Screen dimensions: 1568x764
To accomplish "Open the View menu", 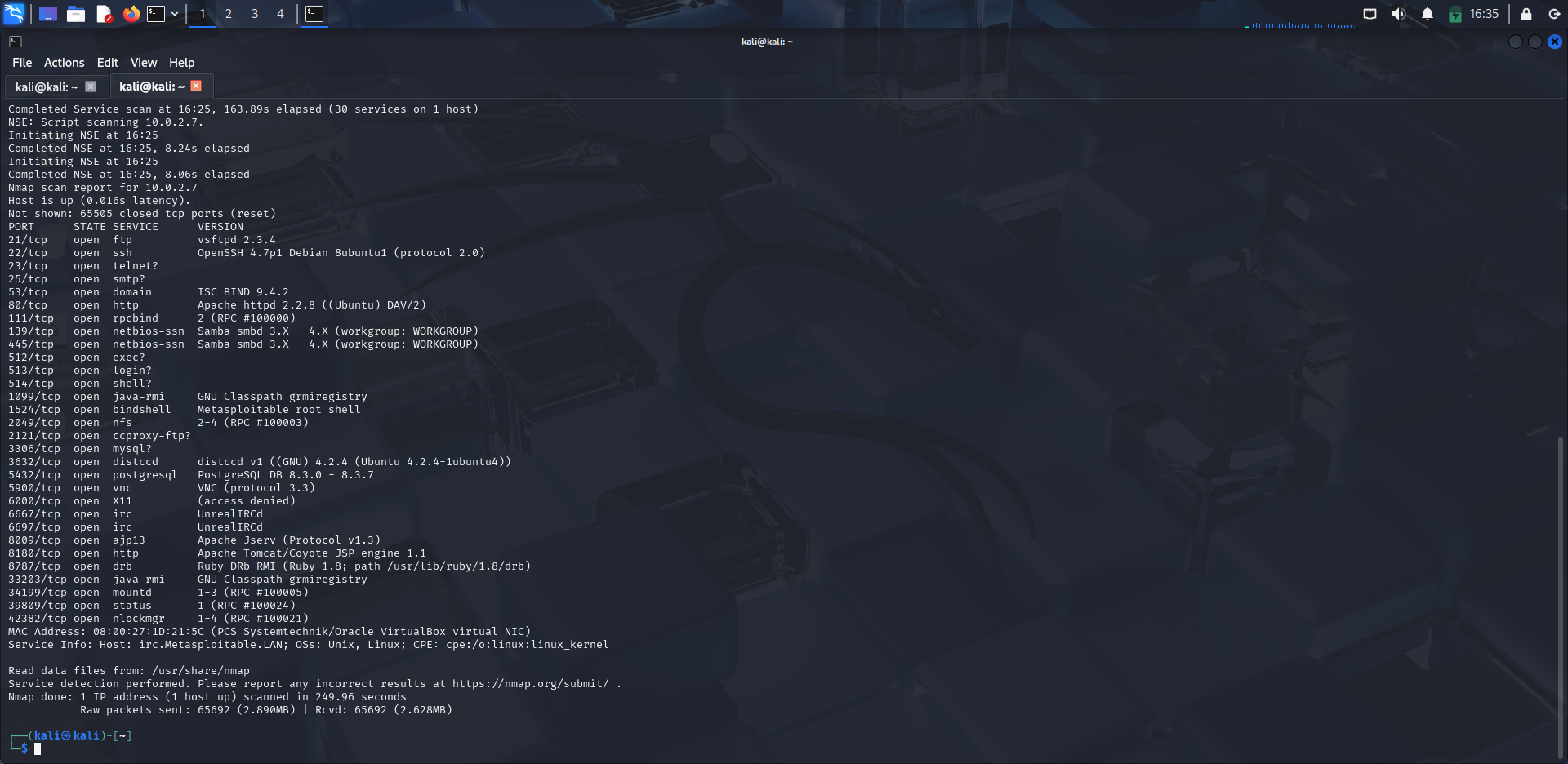I will coord(144,63).
